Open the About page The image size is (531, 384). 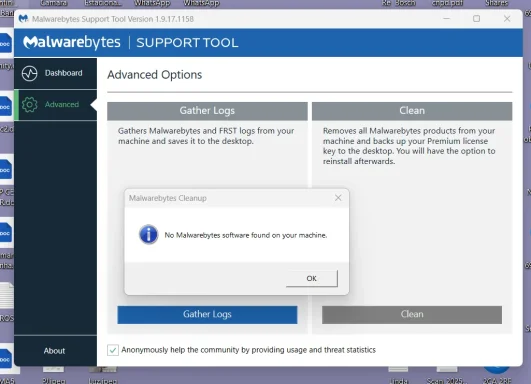[x=54, y=351]
